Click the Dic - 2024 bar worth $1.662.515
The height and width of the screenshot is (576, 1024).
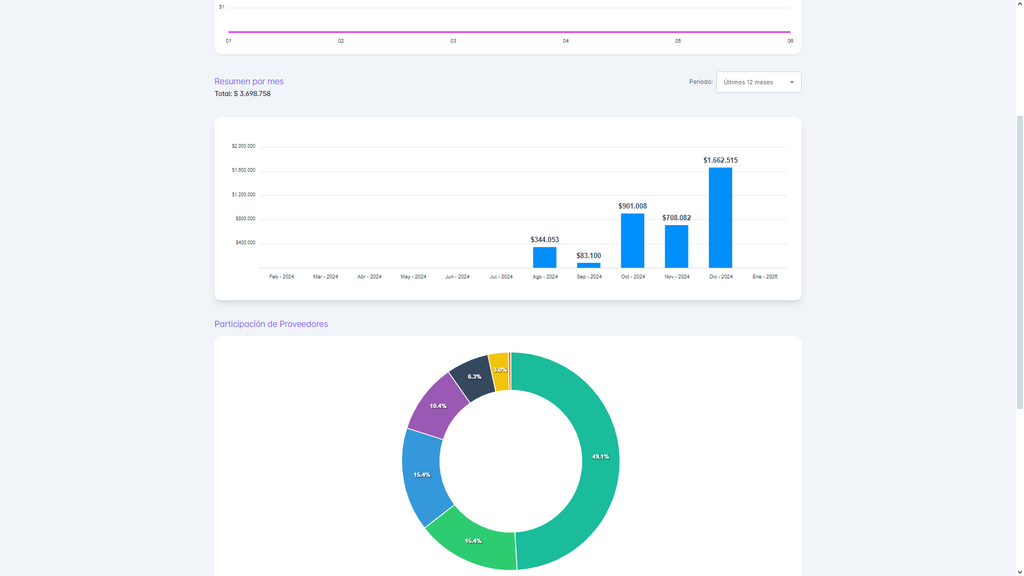tap(720, 218)
